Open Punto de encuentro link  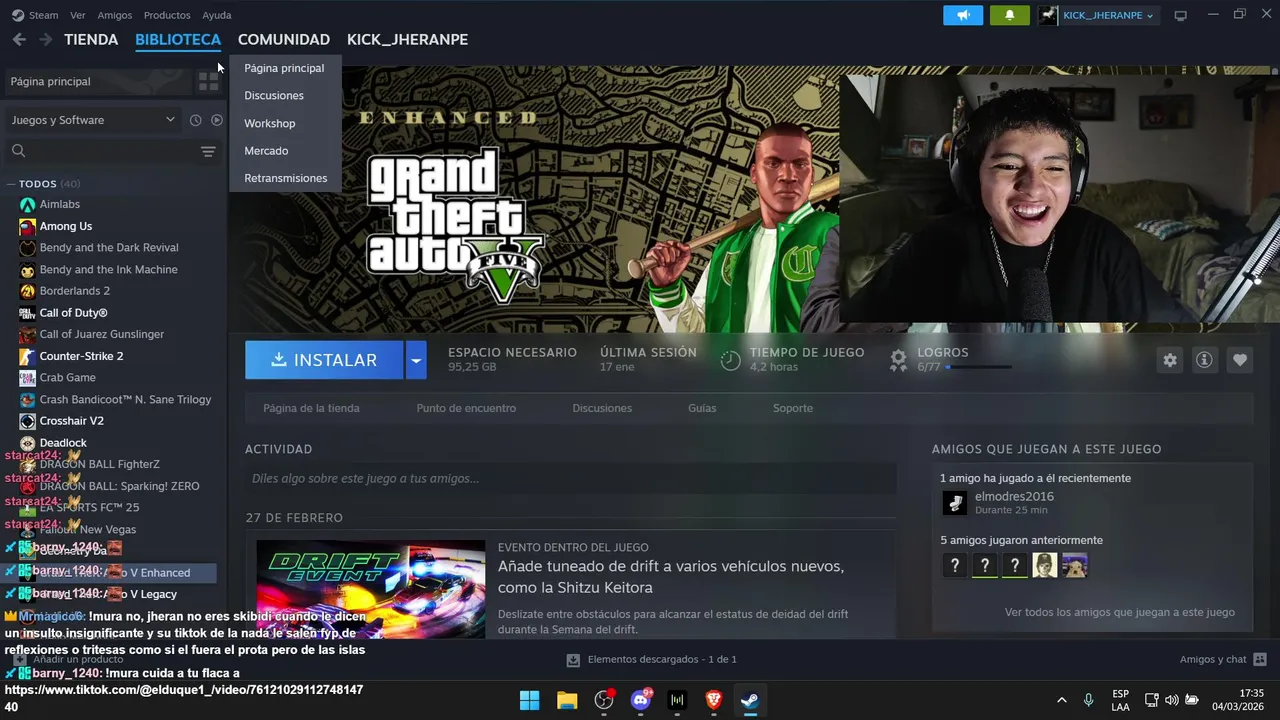pos(466,408)
